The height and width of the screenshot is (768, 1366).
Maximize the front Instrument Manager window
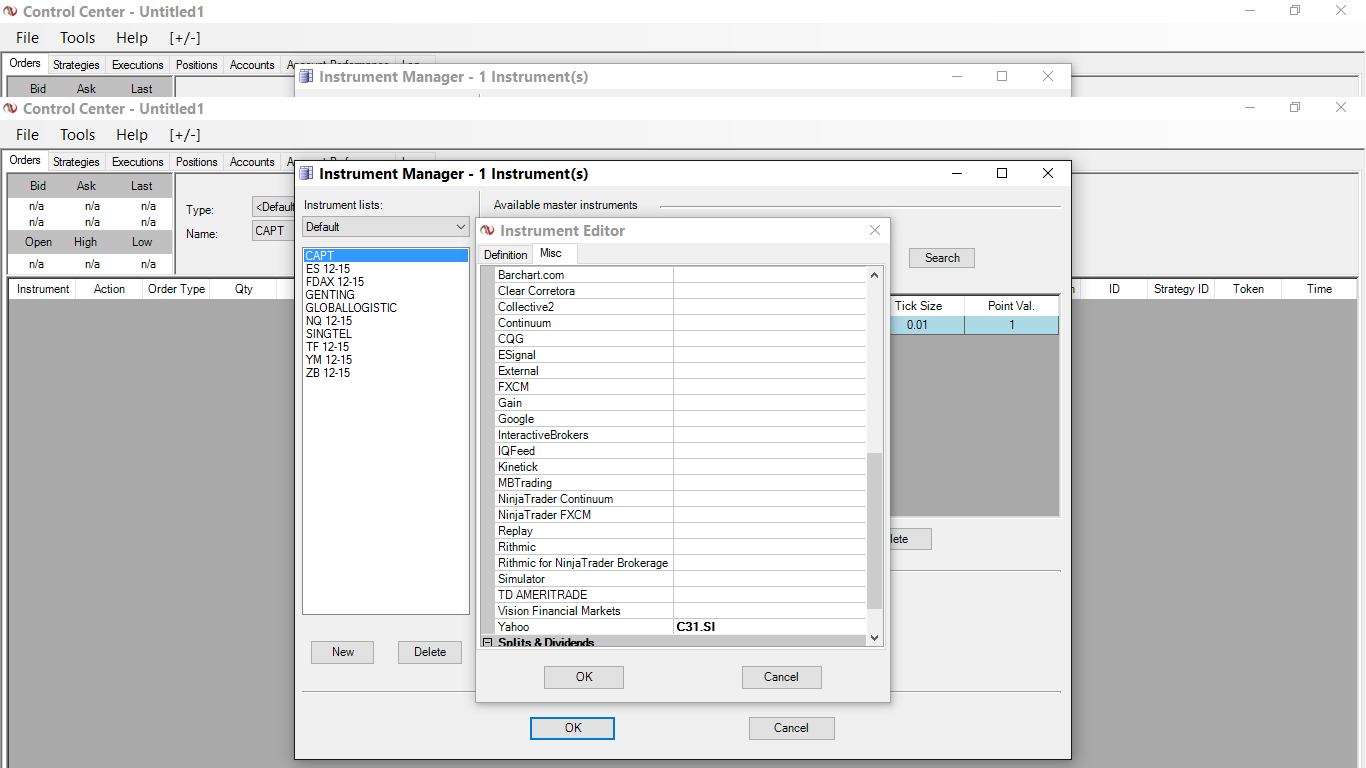(x=1002, y=173)
